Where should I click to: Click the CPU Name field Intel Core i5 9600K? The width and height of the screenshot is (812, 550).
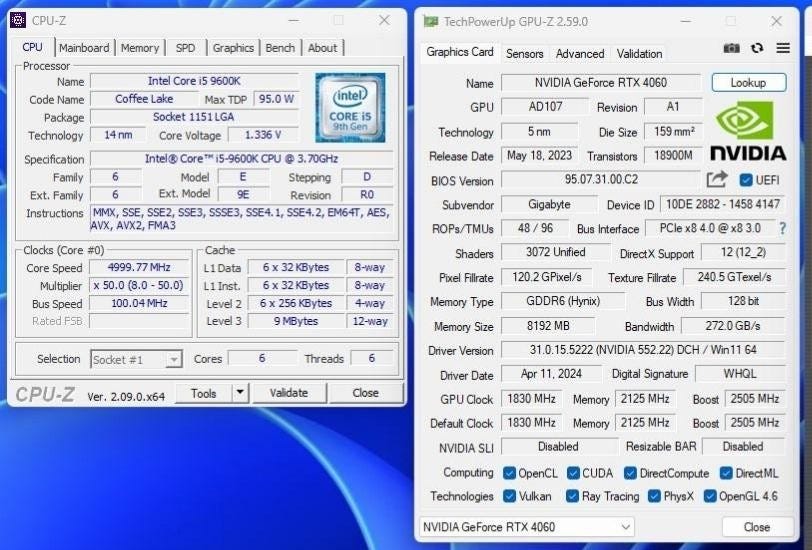click(194, 81)
